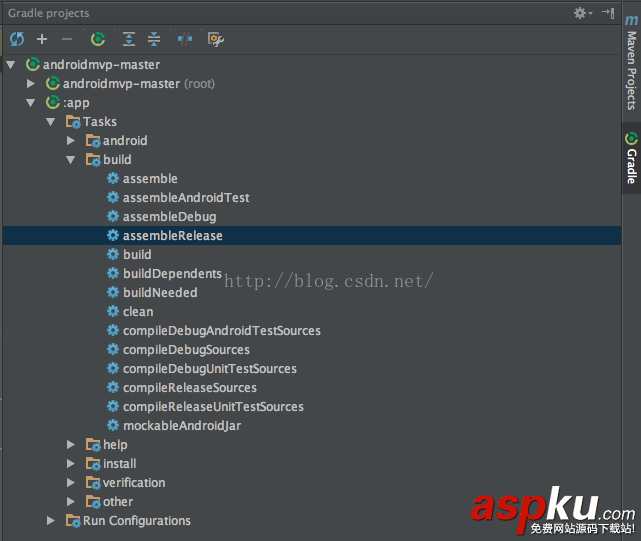This screenshot has width=641, height=541.
Task: Select the assemble task
Action: coord(150,179)
